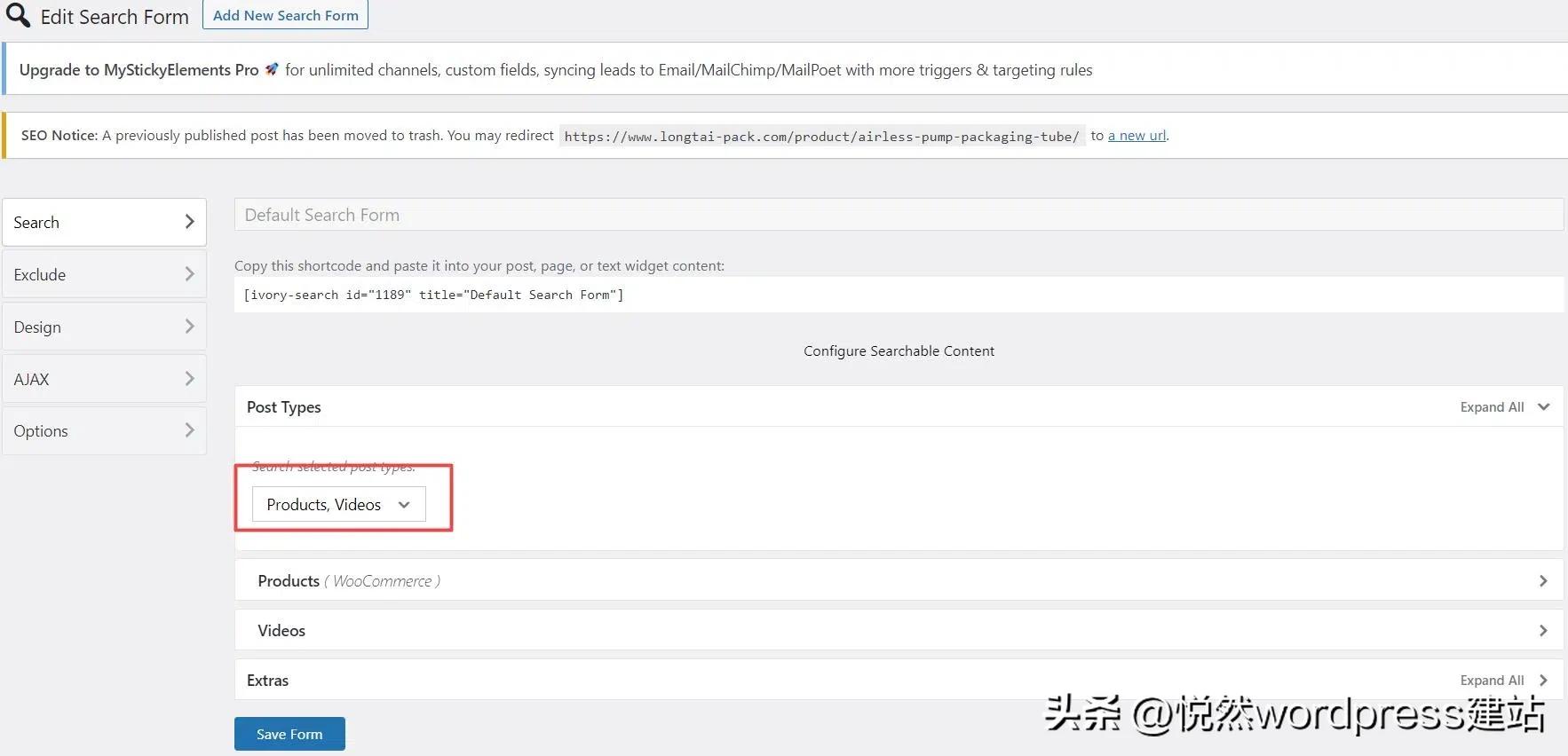Click the Search tab chevron arrow
Viewport: 1568px width, 756px height.
tap(189, 222)
